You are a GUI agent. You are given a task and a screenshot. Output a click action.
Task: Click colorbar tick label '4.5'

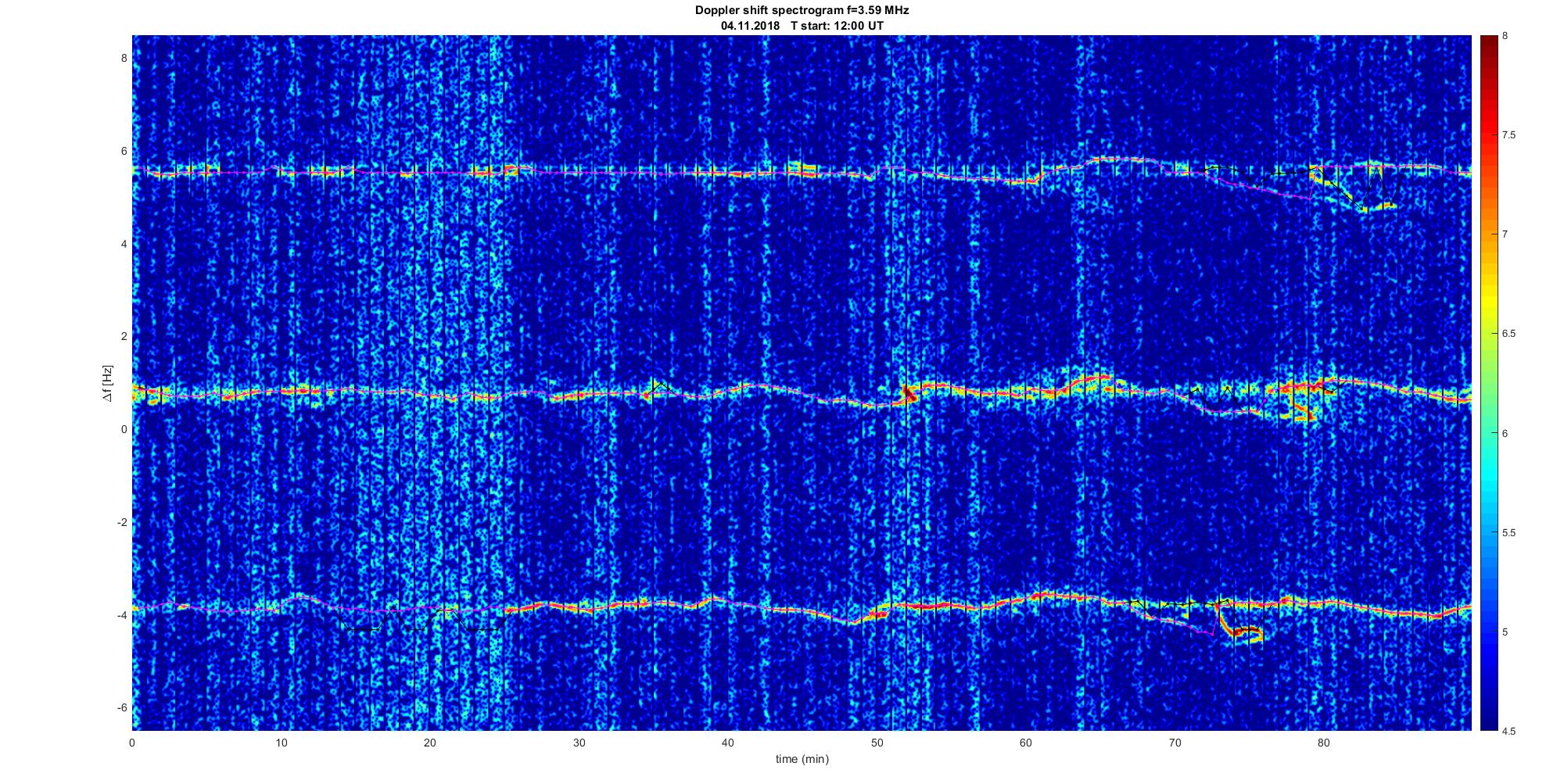click(x=1509, y=731)
